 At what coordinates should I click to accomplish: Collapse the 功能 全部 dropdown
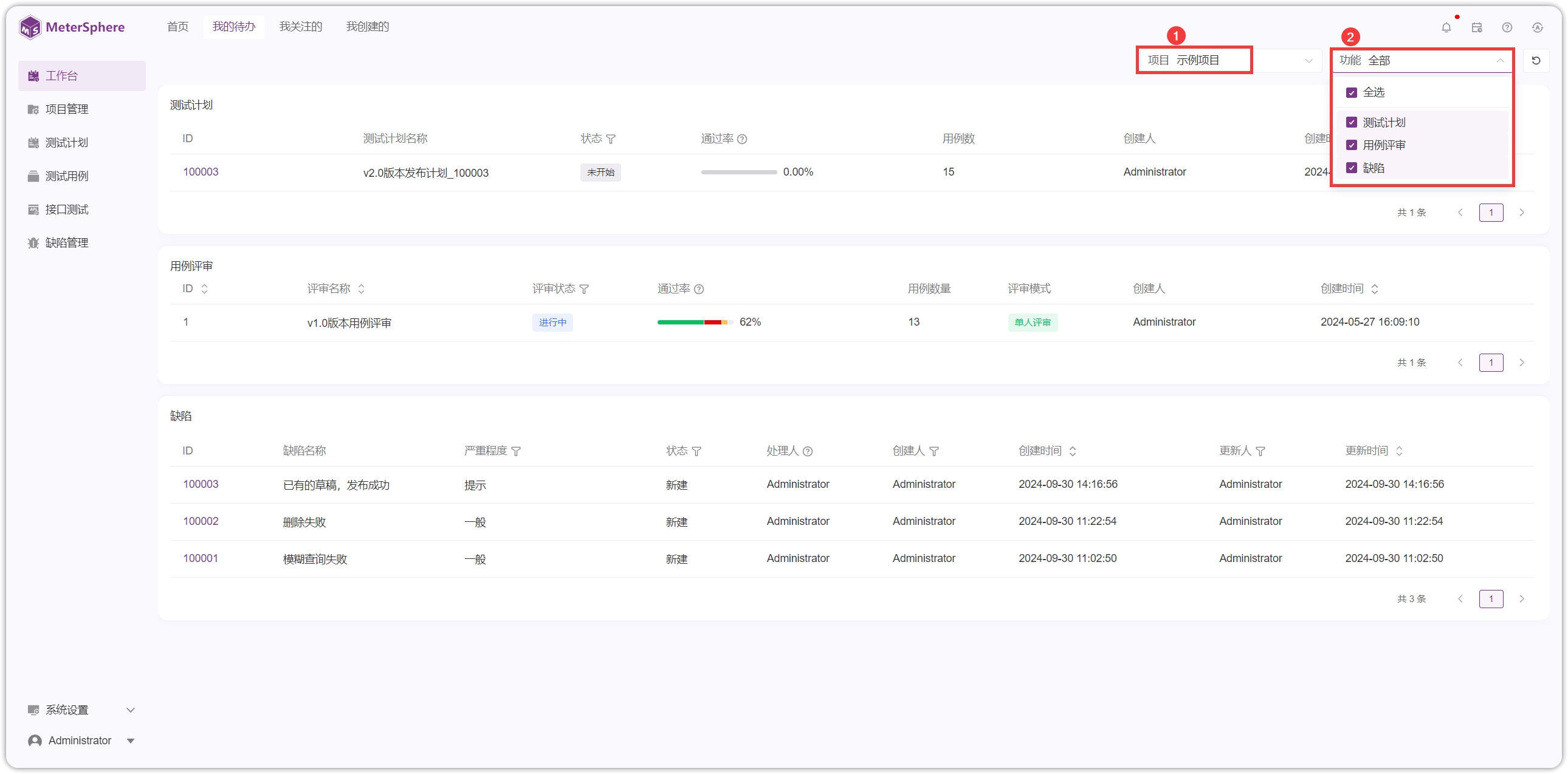tap(1422, 60)
